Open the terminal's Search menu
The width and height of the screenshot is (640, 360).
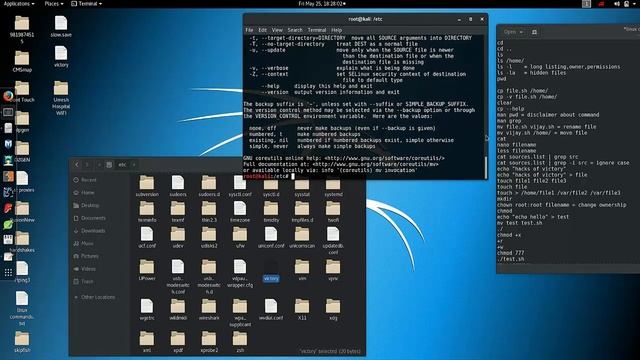coord(295,30)
